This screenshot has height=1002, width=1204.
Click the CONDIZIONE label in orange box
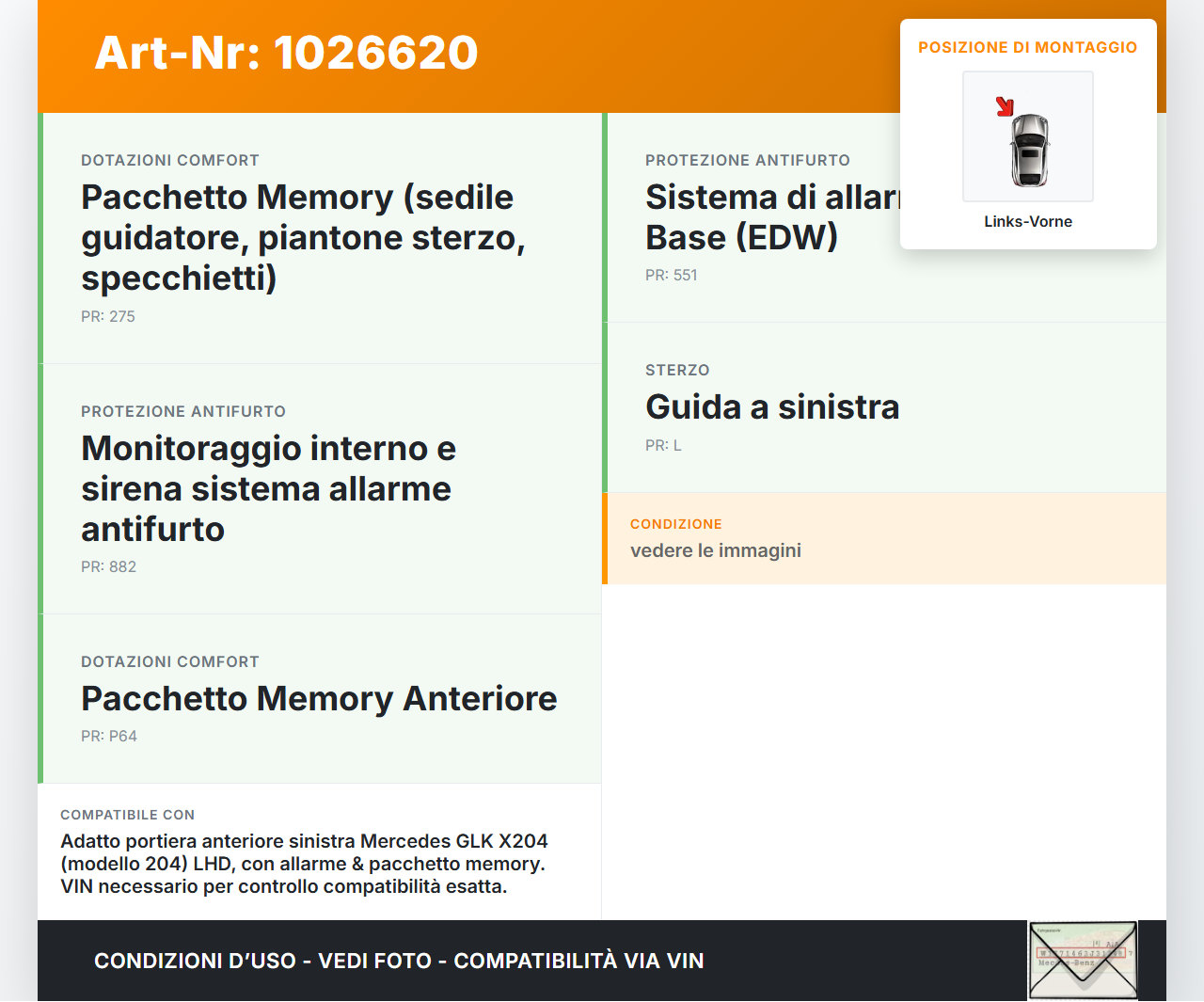coord(675,524)
